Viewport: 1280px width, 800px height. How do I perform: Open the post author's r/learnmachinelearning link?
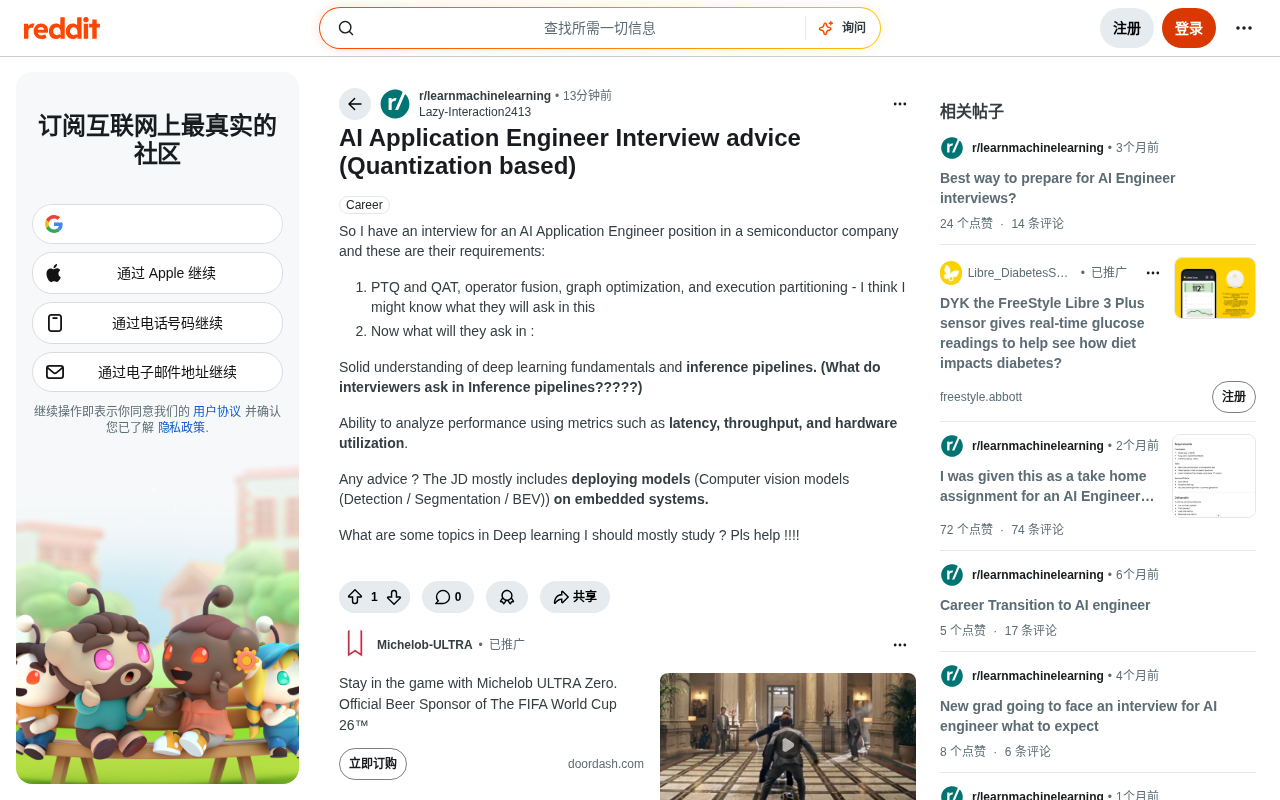pyautogui.click(x=485, y=96)
